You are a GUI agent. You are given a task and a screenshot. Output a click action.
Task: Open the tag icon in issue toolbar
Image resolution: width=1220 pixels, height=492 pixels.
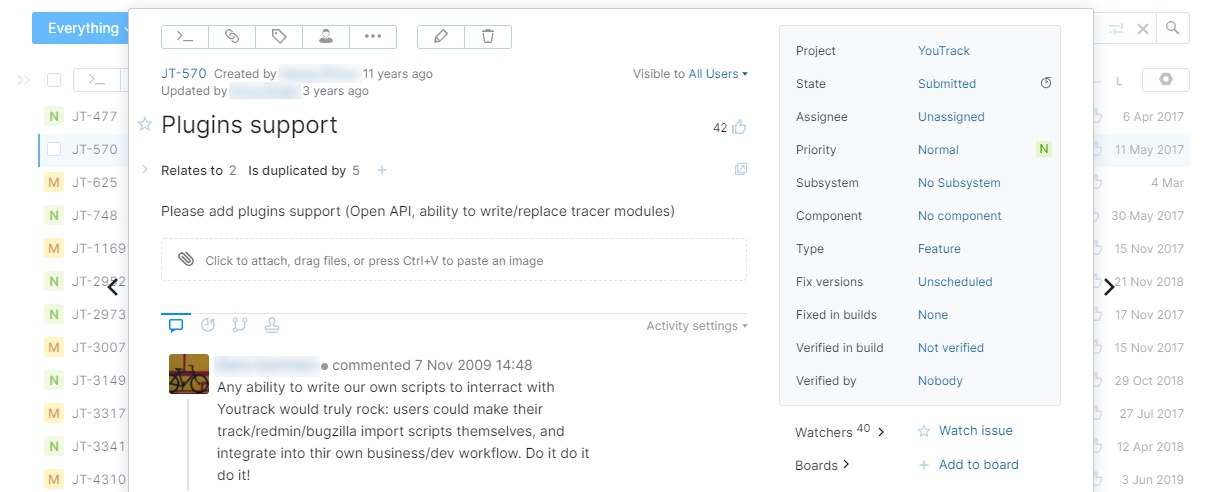(x=279, y=37)
